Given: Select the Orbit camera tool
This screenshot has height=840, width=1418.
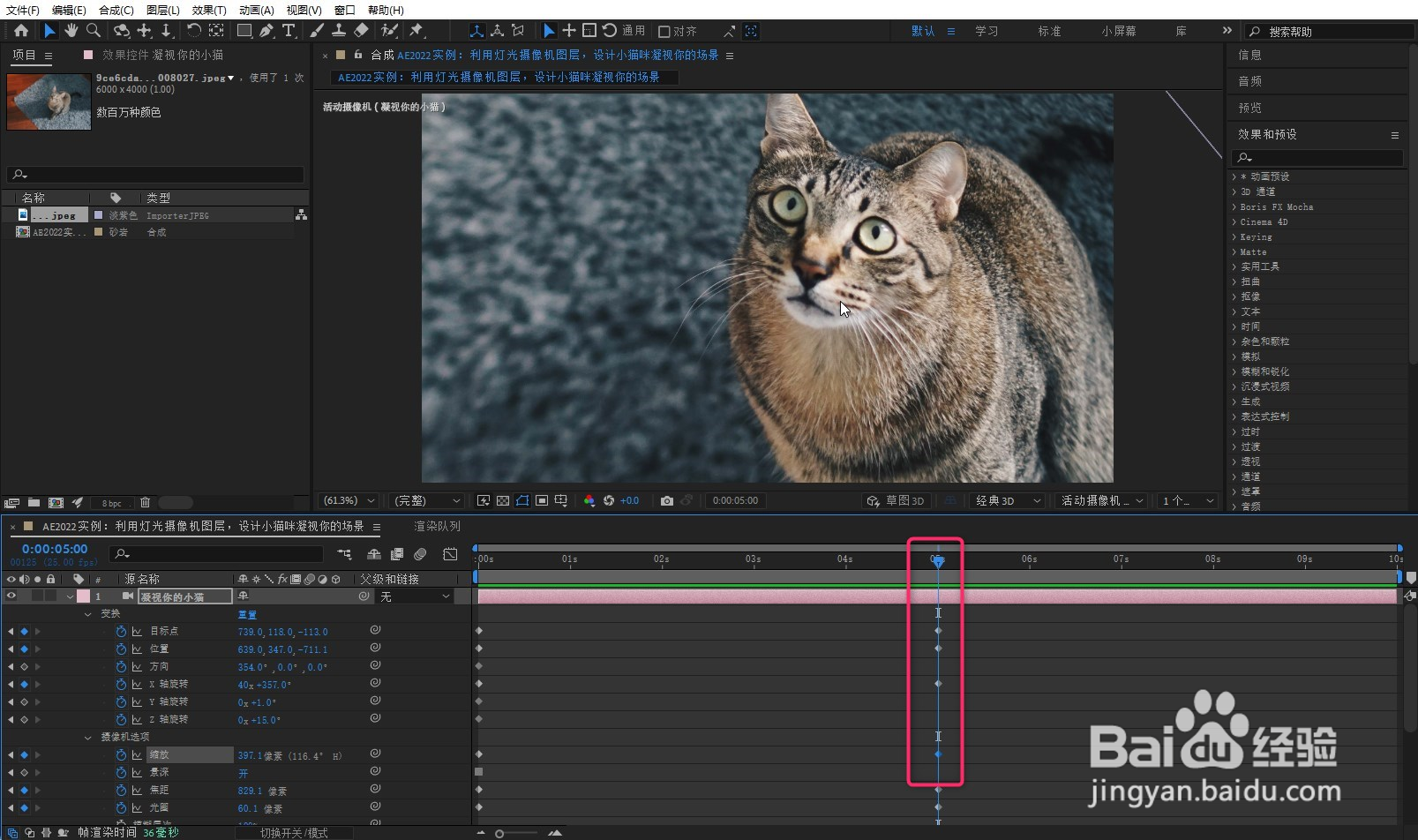Looking at the screenshot, I should click(121, 31).
